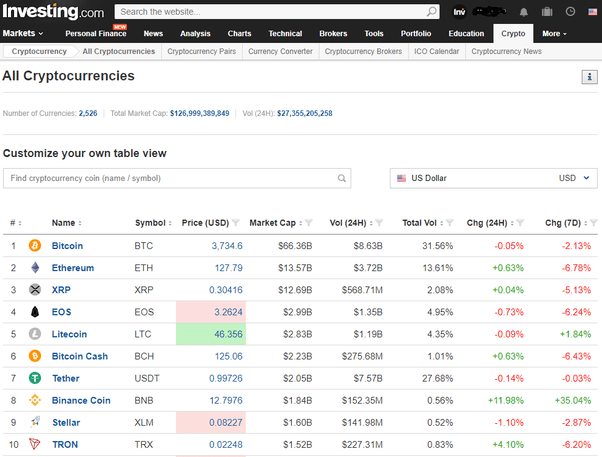602x457 pixels.
Task: Open the Binance Coin name link
Action: [x=81, y=401]
